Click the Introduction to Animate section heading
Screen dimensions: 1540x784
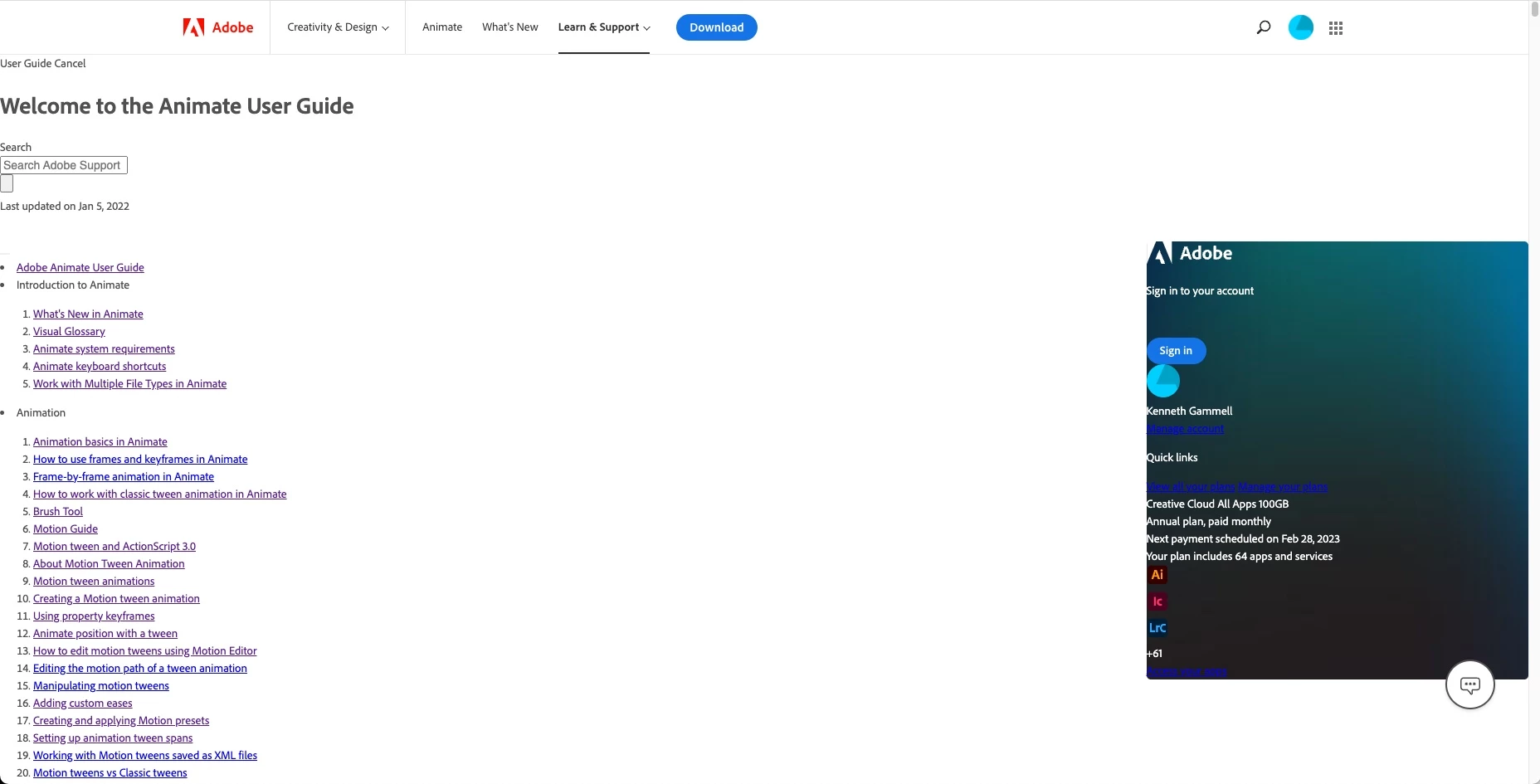[73, 285]
